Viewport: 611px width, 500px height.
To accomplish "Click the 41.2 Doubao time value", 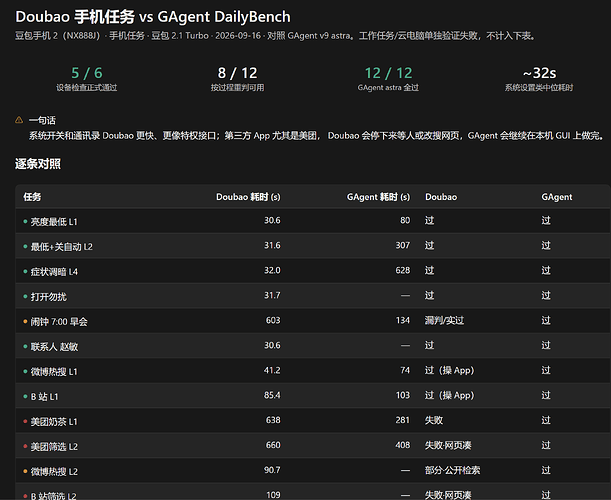I will 272,370.
